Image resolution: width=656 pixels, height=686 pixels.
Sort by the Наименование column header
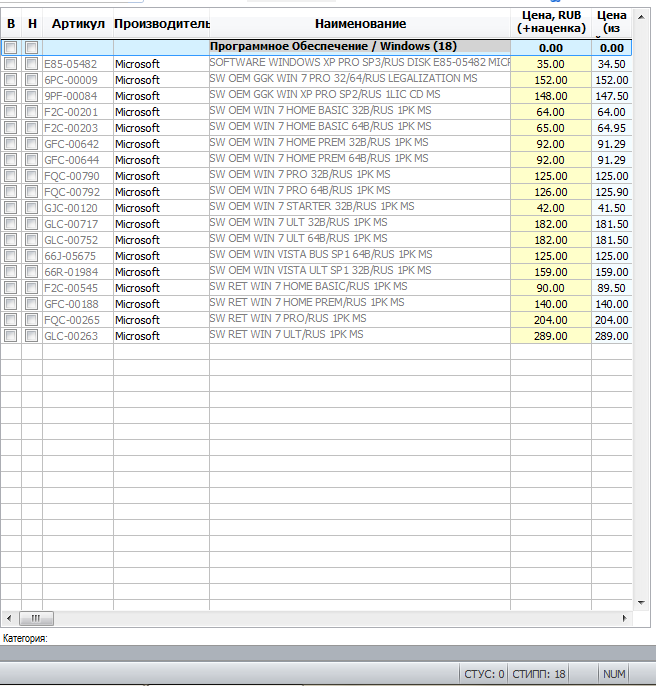pyautogui.click(x=360, y=24)
